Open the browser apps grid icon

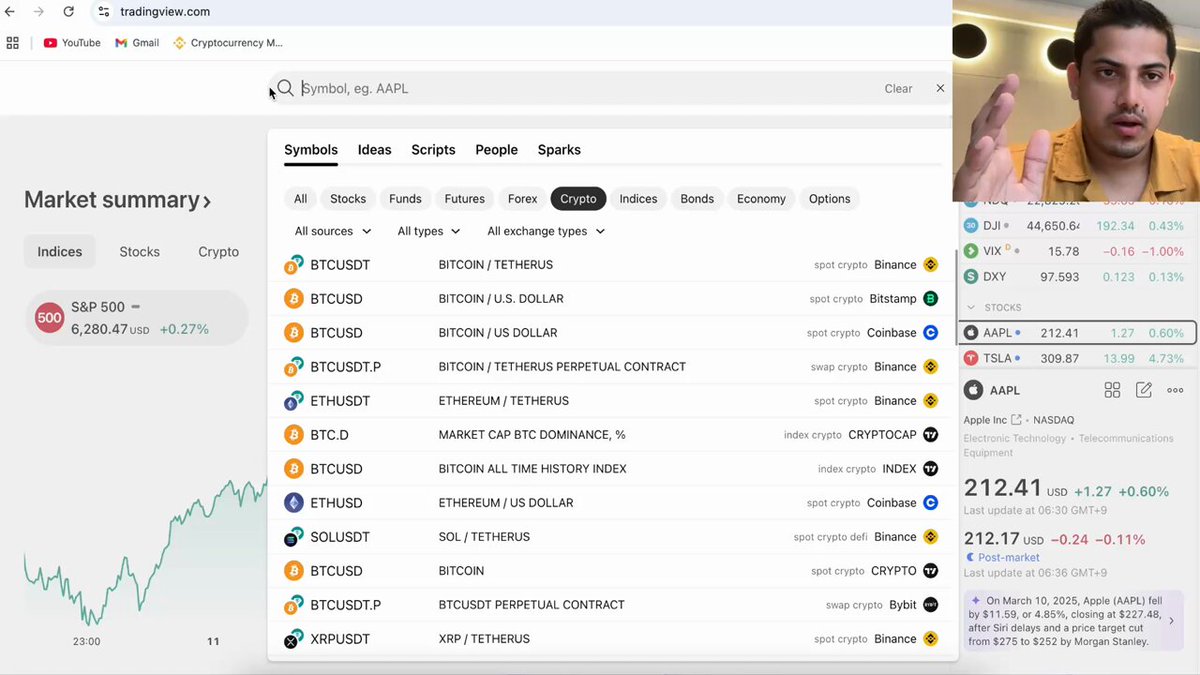pyautogui.click(x=13, y=43)
